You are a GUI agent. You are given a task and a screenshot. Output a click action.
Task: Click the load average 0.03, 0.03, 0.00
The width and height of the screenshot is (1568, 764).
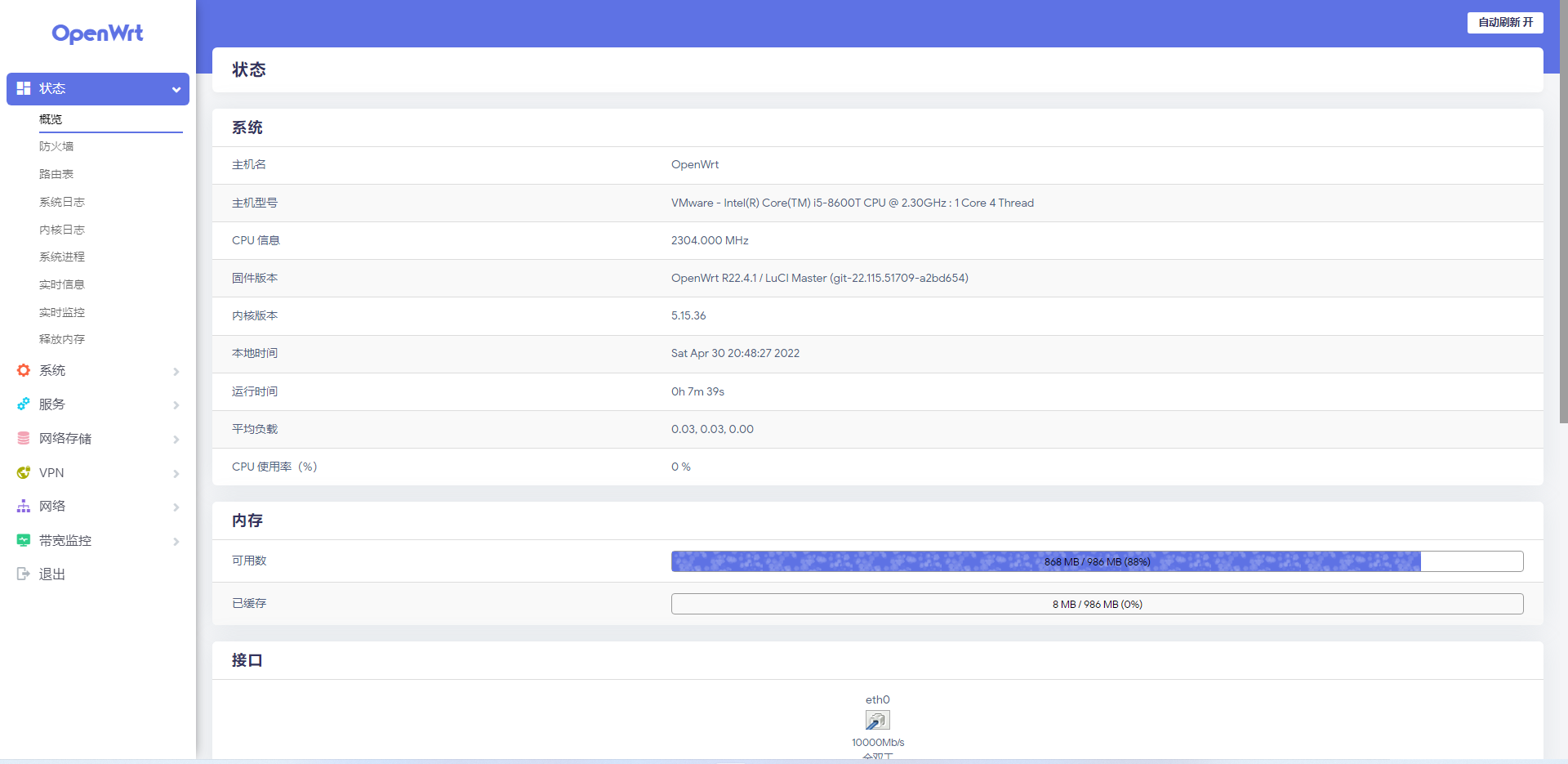[x=712, y=430]
